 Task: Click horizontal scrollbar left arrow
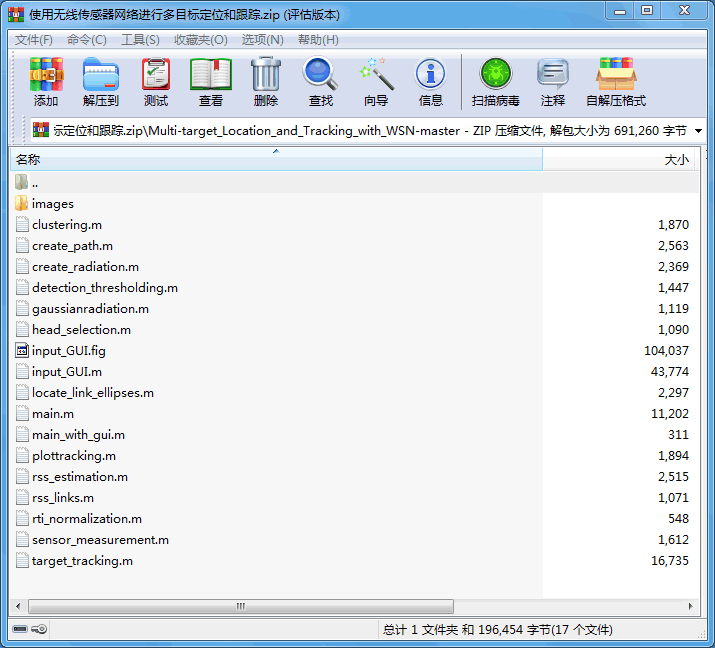[18, 606]
